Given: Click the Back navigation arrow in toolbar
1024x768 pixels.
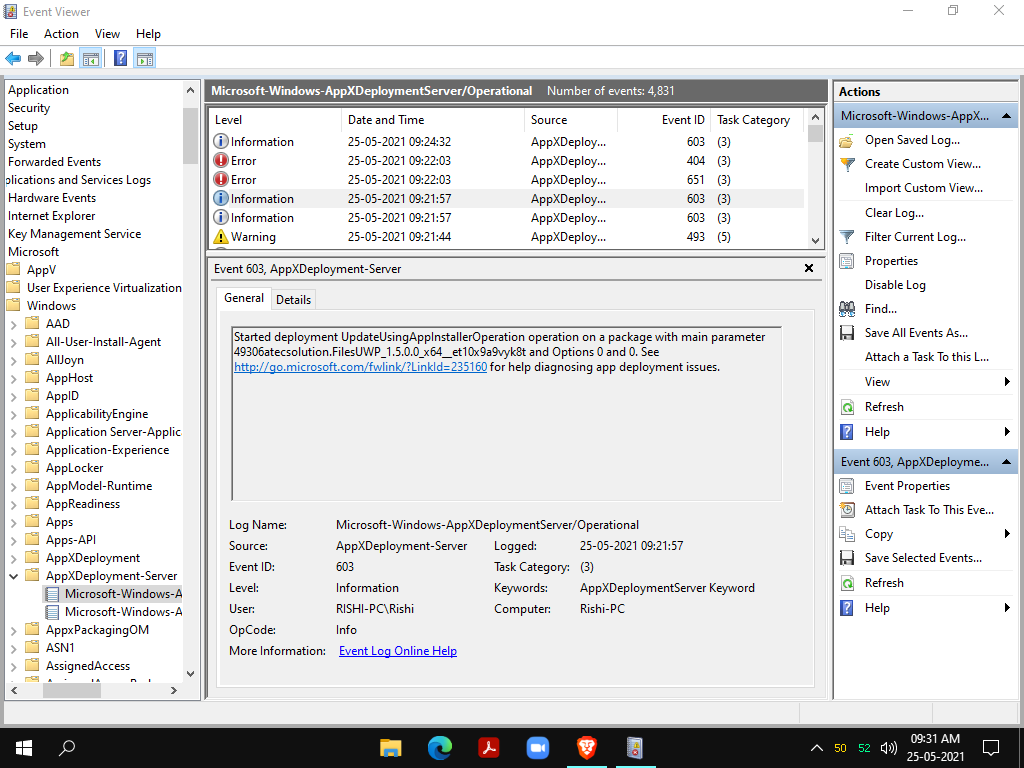Looking at the screenshot, I should tap(13, 57).
